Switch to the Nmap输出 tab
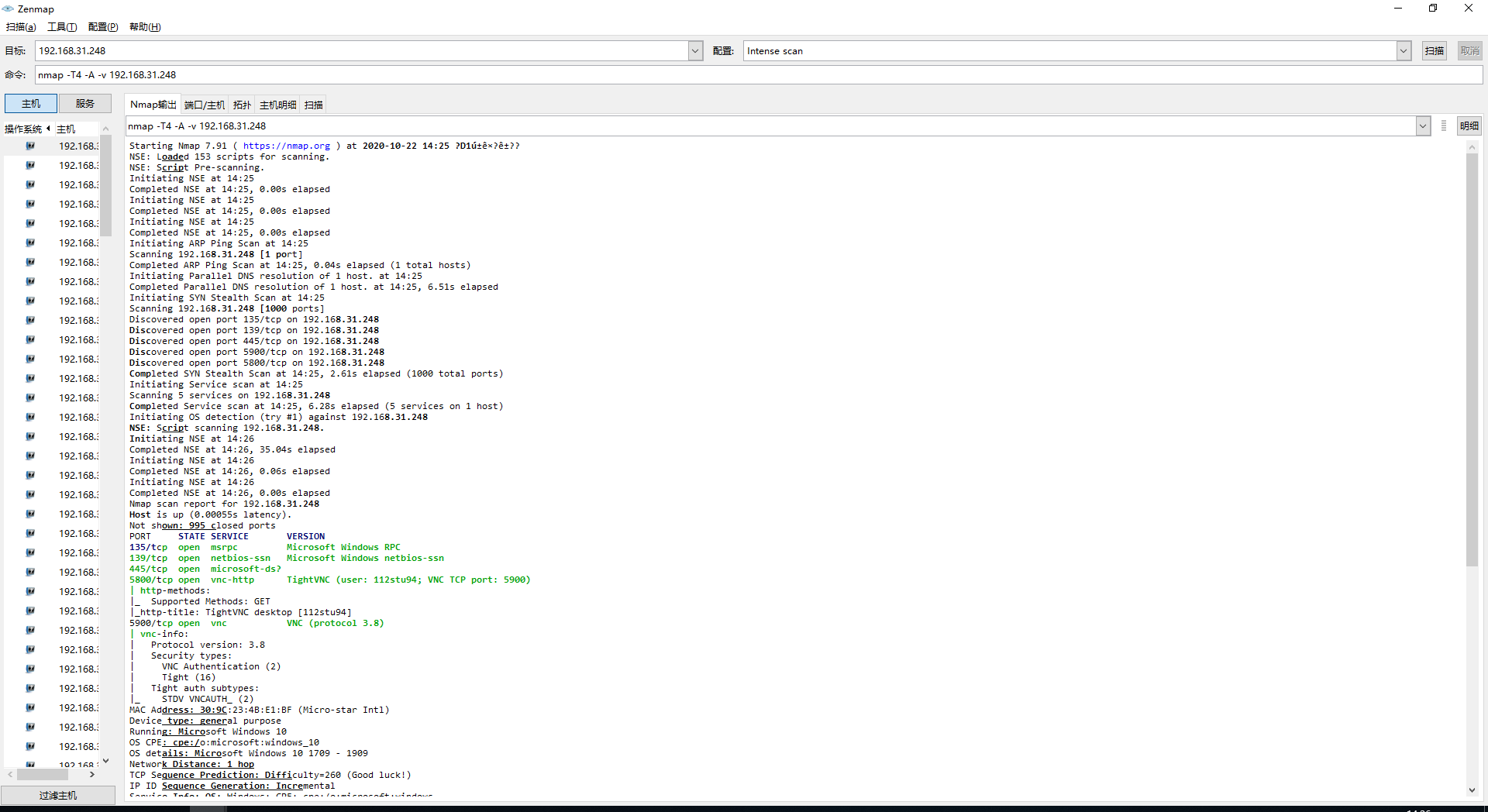This screenshot has height=812, width=1488. [153, 105]
